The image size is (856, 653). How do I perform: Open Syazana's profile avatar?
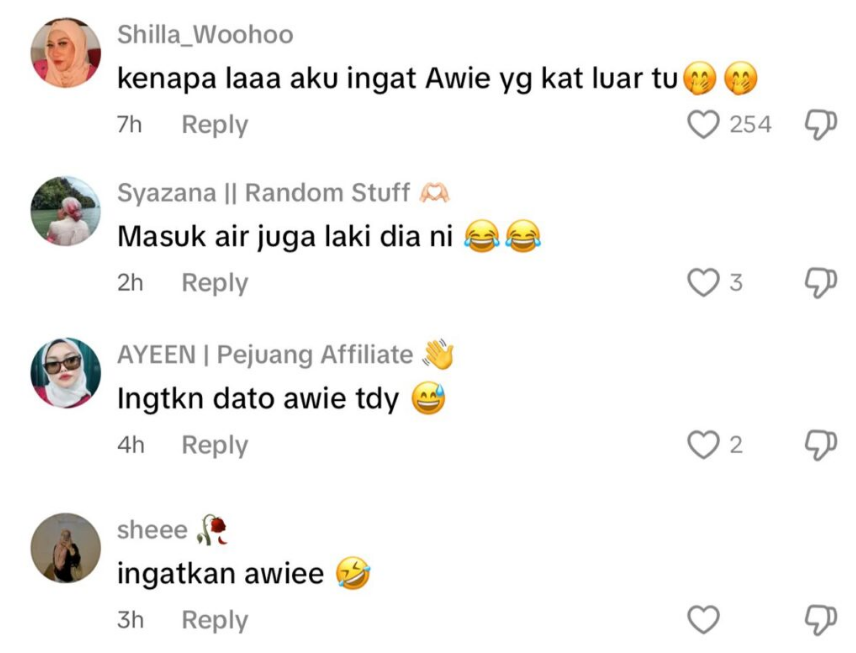[66, 211]
